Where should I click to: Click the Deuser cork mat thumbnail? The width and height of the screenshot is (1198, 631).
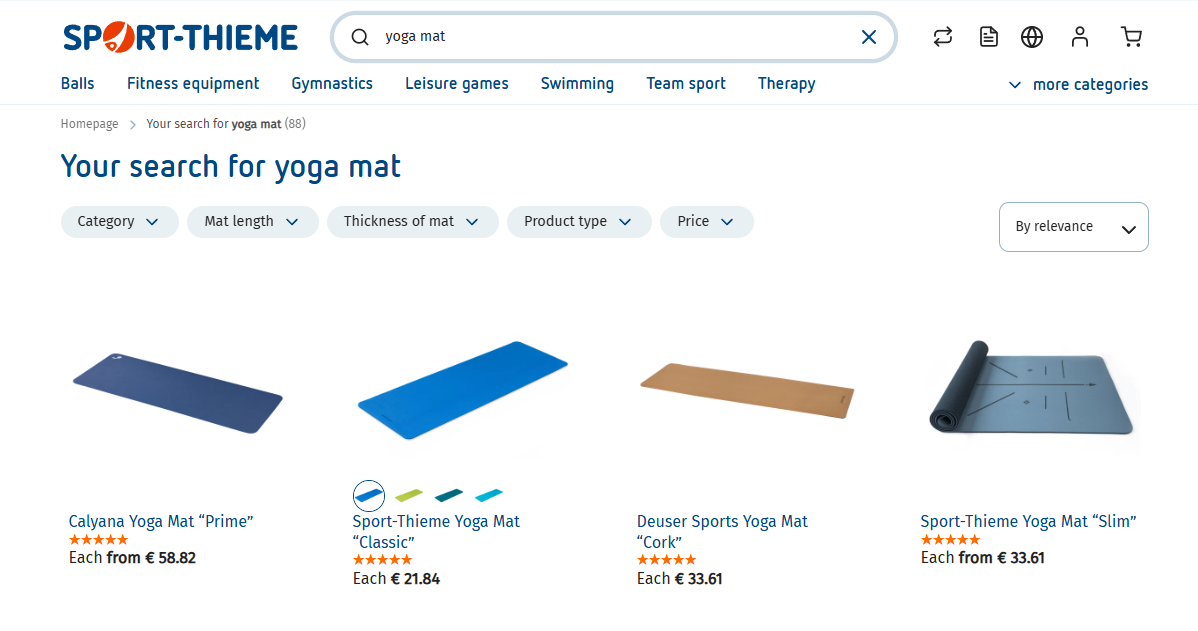746,390
